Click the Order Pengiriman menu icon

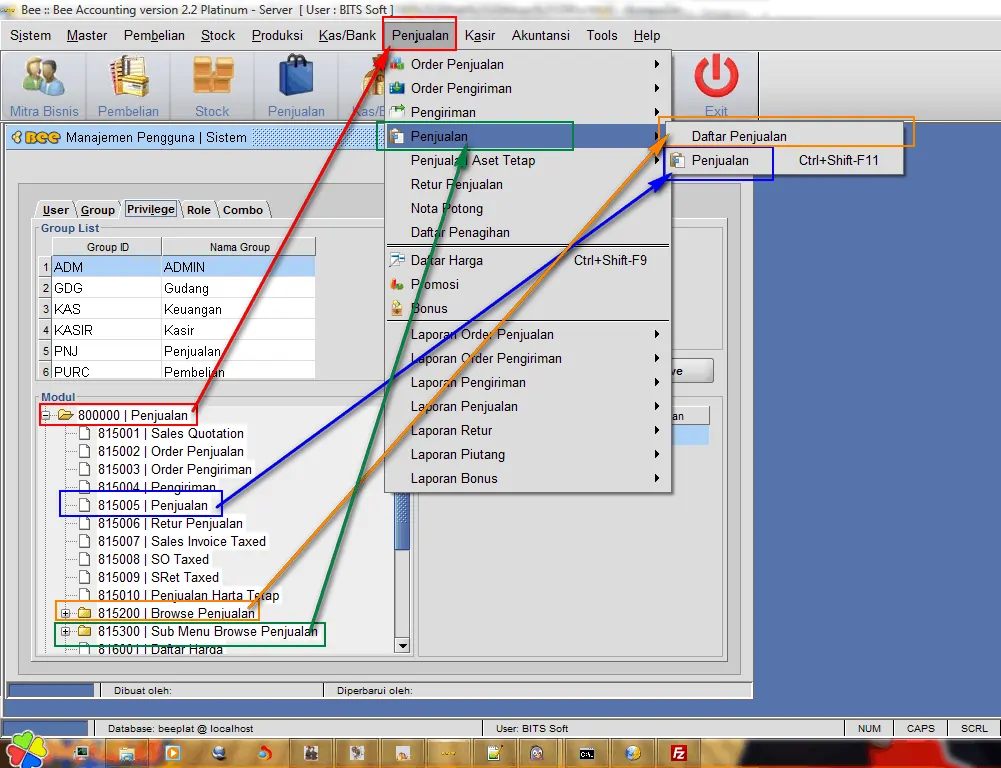(397, 88)
